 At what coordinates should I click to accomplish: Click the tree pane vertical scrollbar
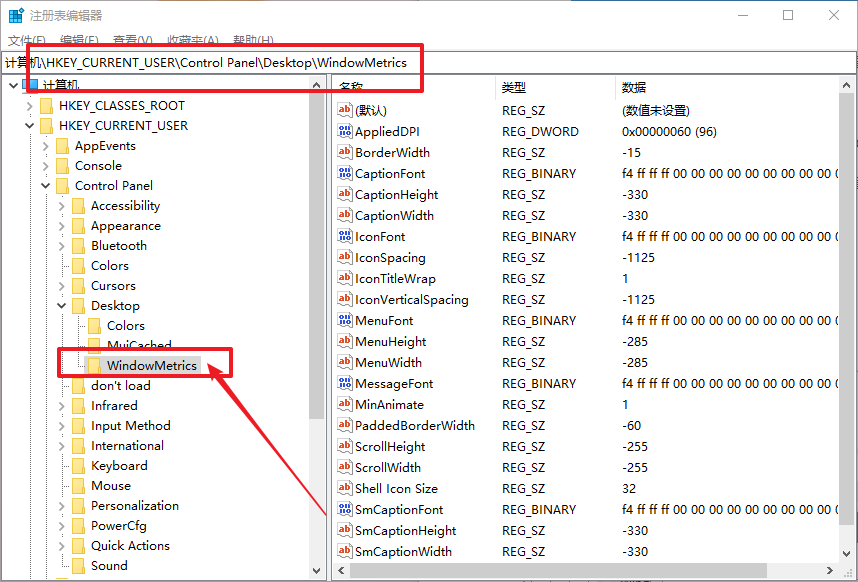[x=317, y=300]
